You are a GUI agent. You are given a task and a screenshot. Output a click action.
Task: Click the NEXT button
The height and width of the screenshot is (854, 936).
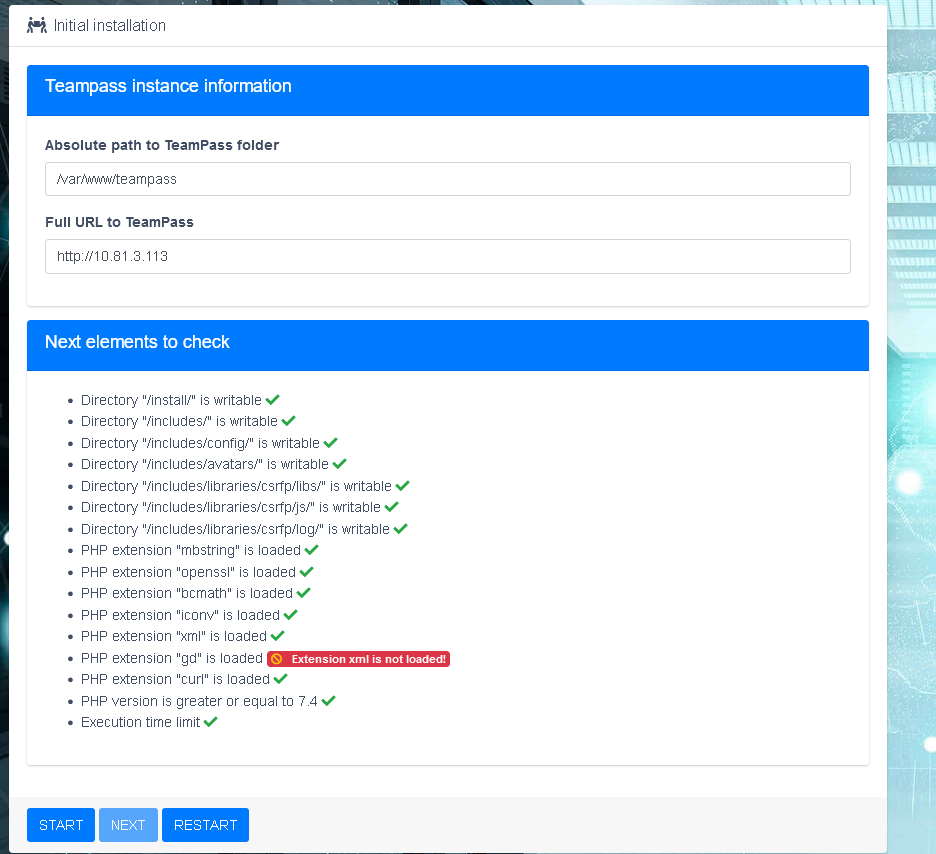(128, 824)
